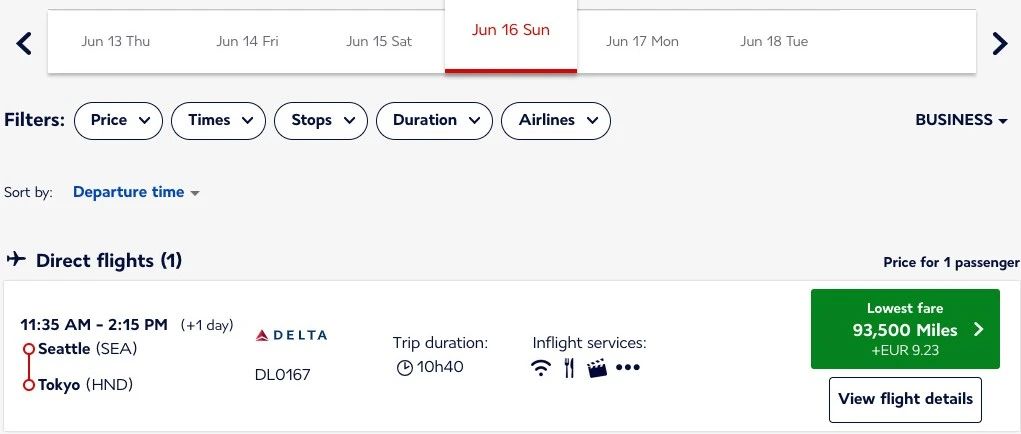Choose the Jun 15 Sat date tab
The image size is (1021, 434).
click(x=379, y=42)
